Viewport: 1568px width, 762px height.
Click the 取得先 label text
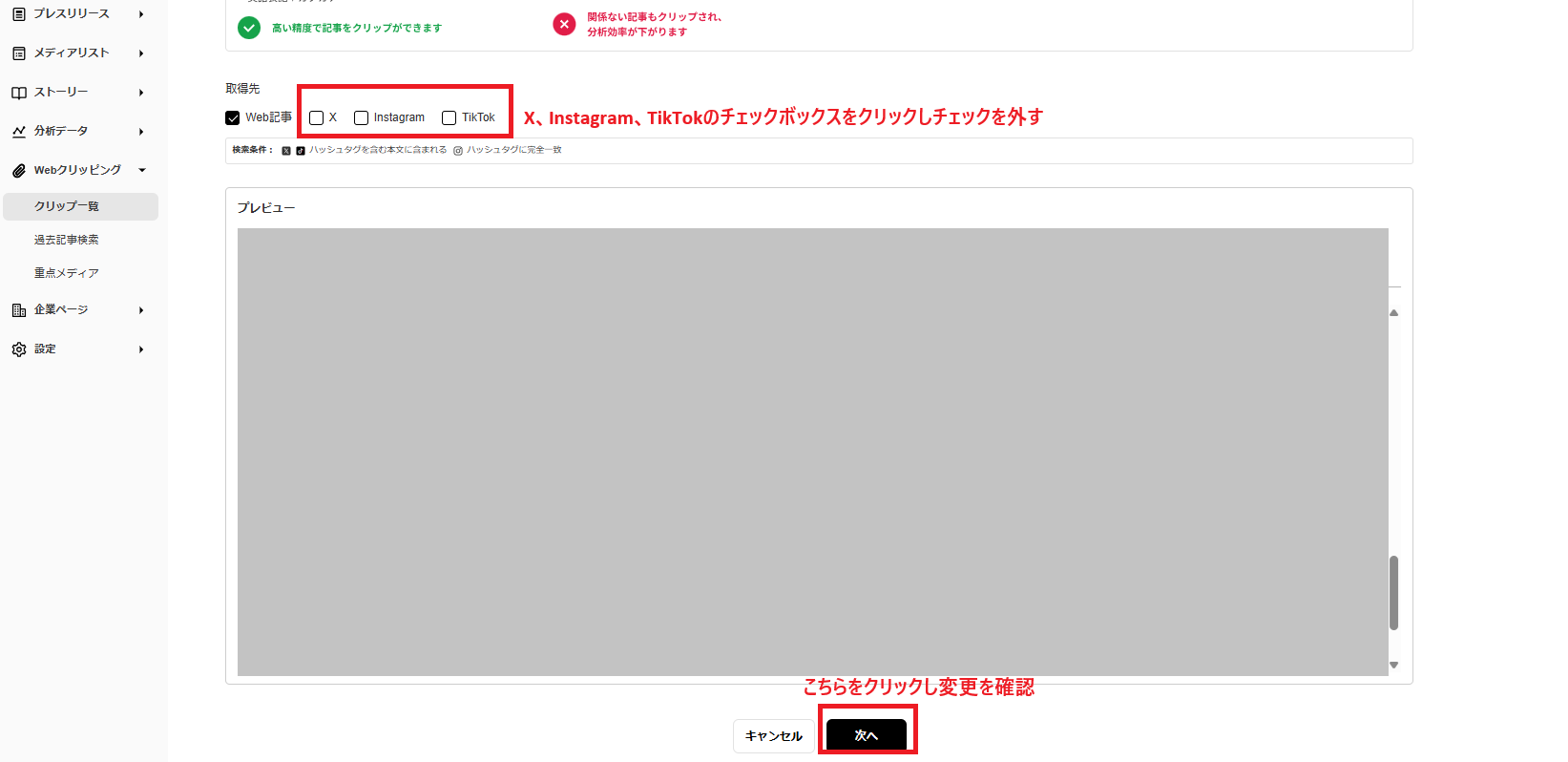click(x=242, y=89)
